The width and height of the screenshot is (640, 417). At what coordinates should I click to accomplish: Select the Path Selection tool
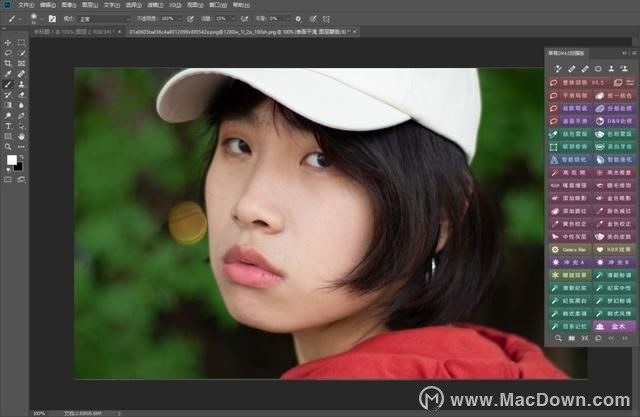21,126
